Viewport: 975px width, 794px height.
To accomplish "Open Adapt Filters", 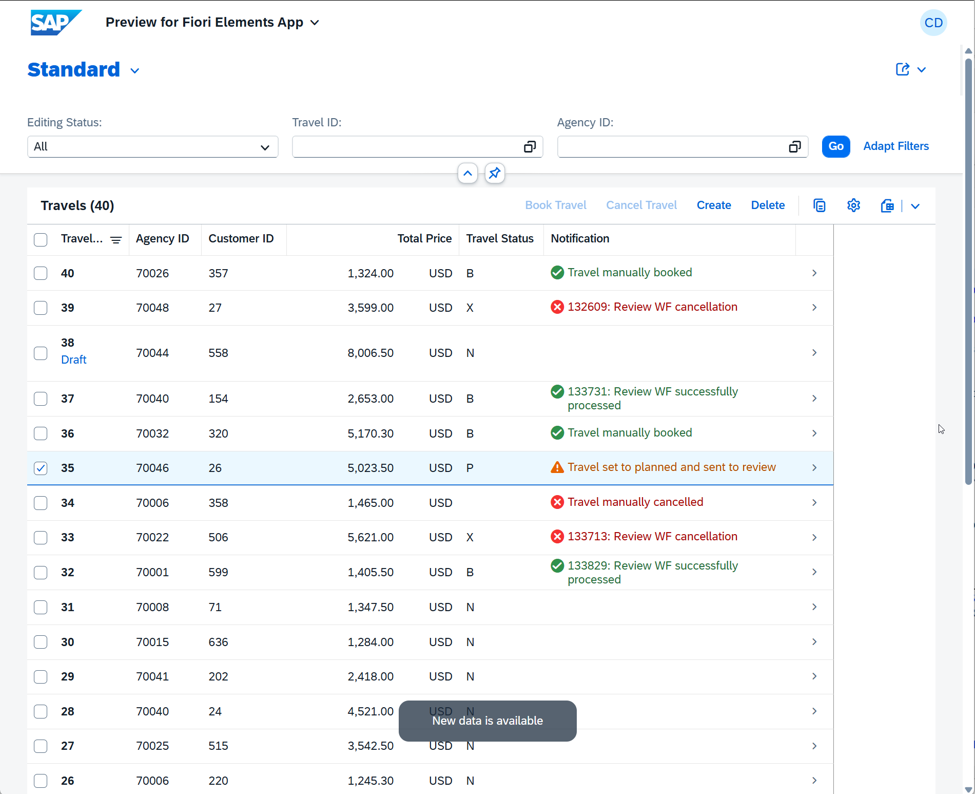I will tap(896, 146).
